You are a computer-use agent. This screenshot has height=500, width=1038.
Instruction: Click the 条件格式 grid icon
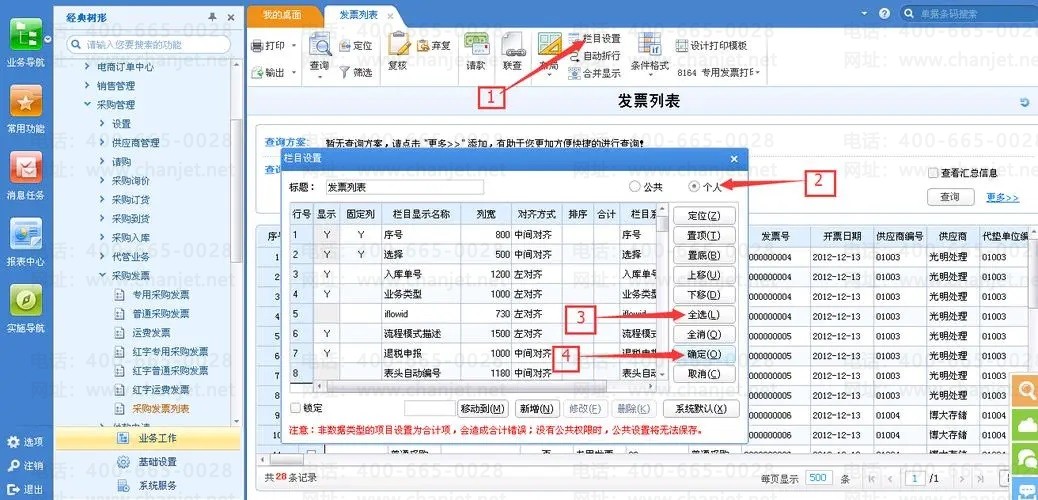pos(649,44)
